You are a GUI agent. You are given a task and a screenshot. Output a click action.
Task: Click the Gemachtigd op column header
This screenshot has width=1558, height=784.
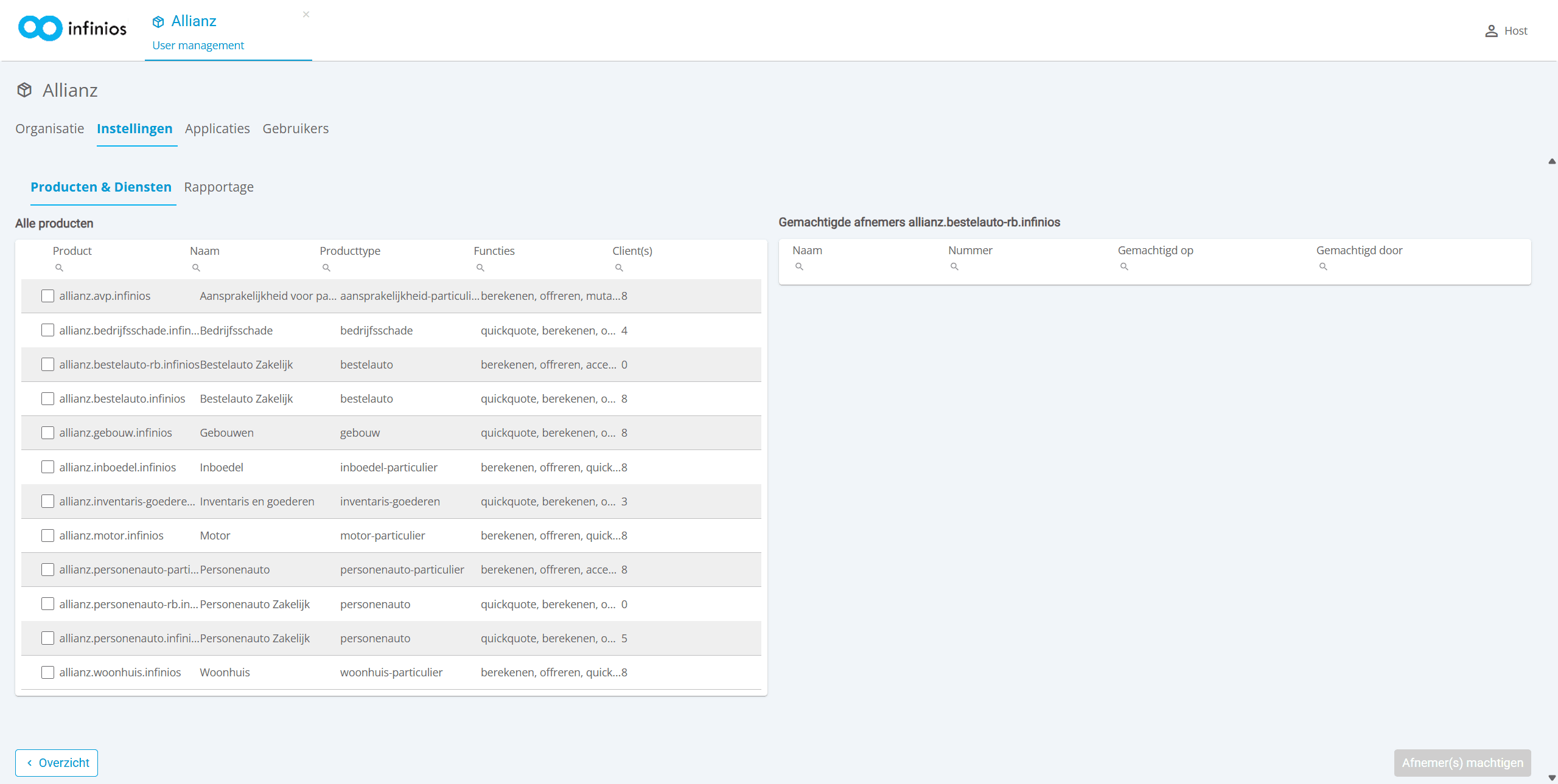[x=1156, y=250]
